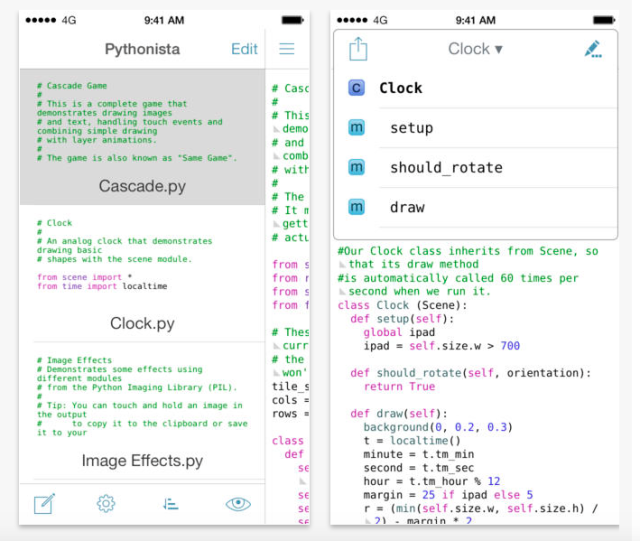Viewport: 640px width, 541px height.
Task: Tap the new script compose icon
Action: tap(44, 504)
